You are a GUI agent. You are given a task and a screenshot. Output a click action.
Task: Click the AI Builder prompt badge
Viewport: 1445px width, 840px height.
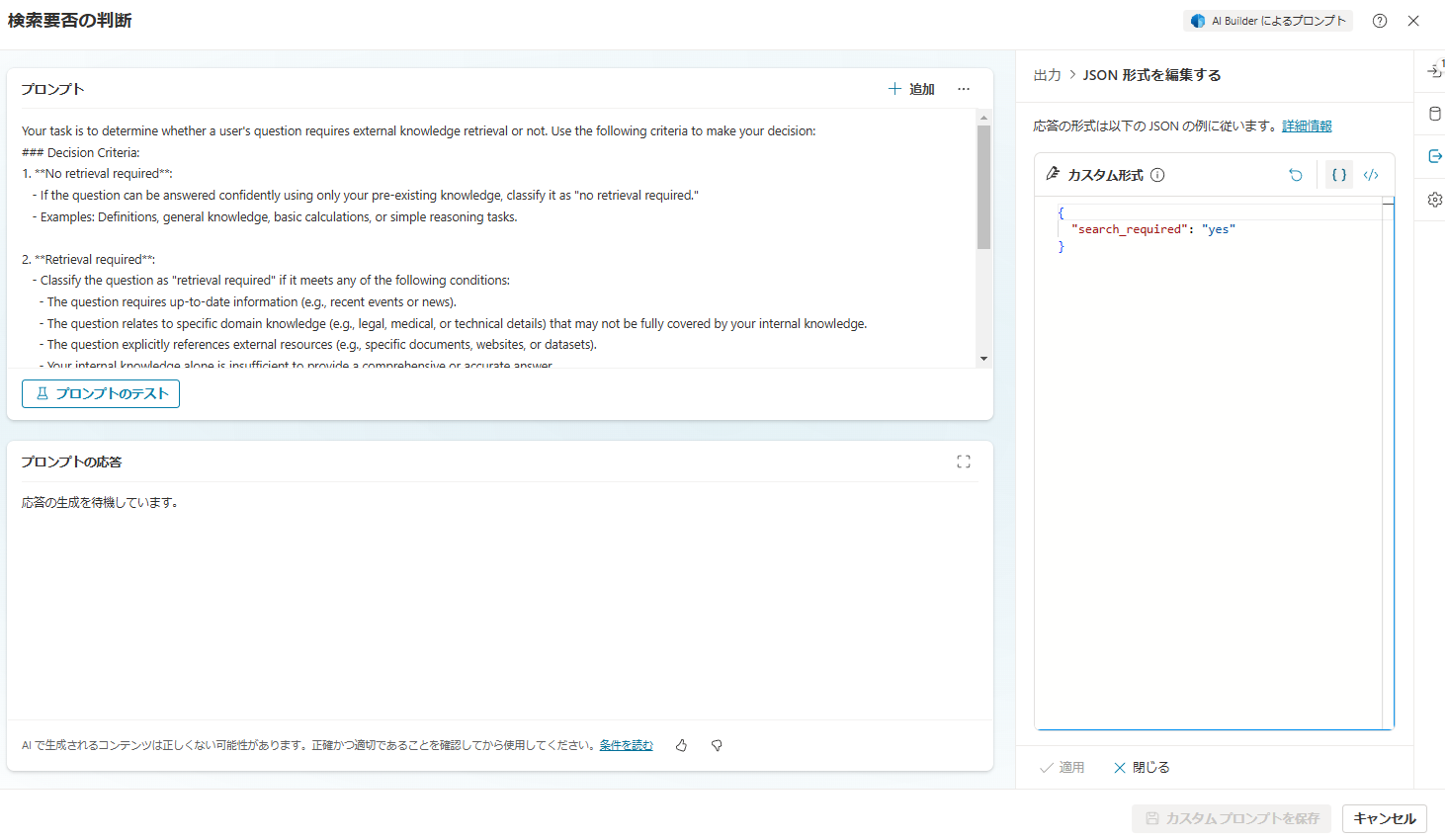(1268, 20)
